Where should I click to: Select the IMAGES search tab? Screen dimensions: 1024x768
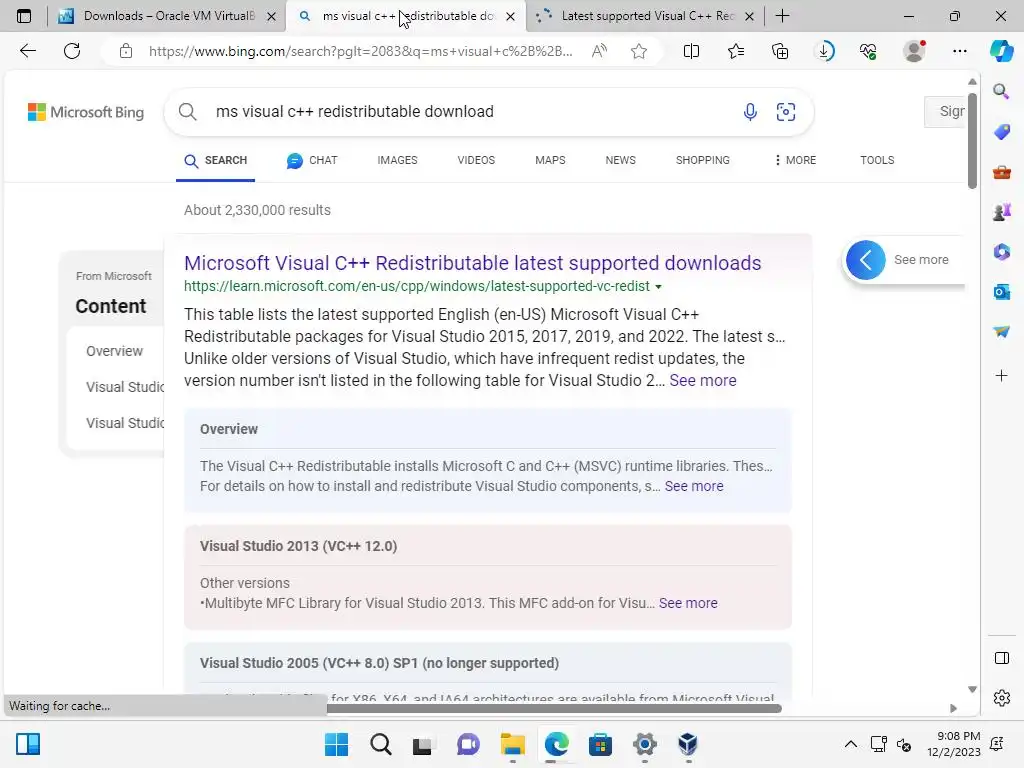(x=397, y=161)
